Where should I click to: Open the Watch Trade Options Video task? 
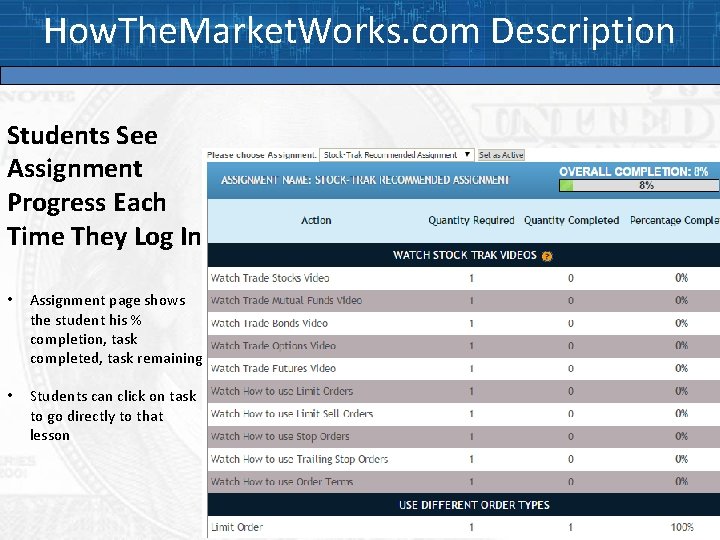tap(273, 346)
